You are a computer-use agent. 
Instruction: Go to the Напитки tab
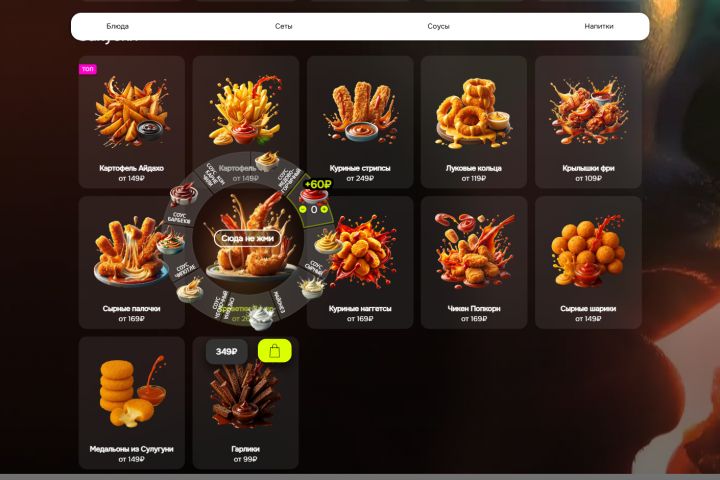pyautogui.click(x=599, y=26)
